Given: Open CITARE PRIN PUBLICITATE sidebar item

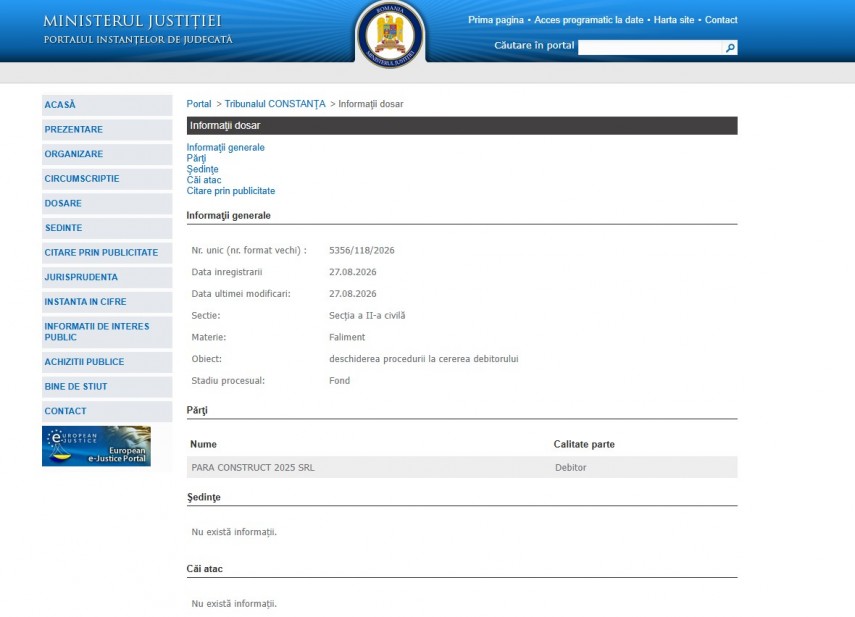Looking at the screenshot, I should (x=107, y=252).
